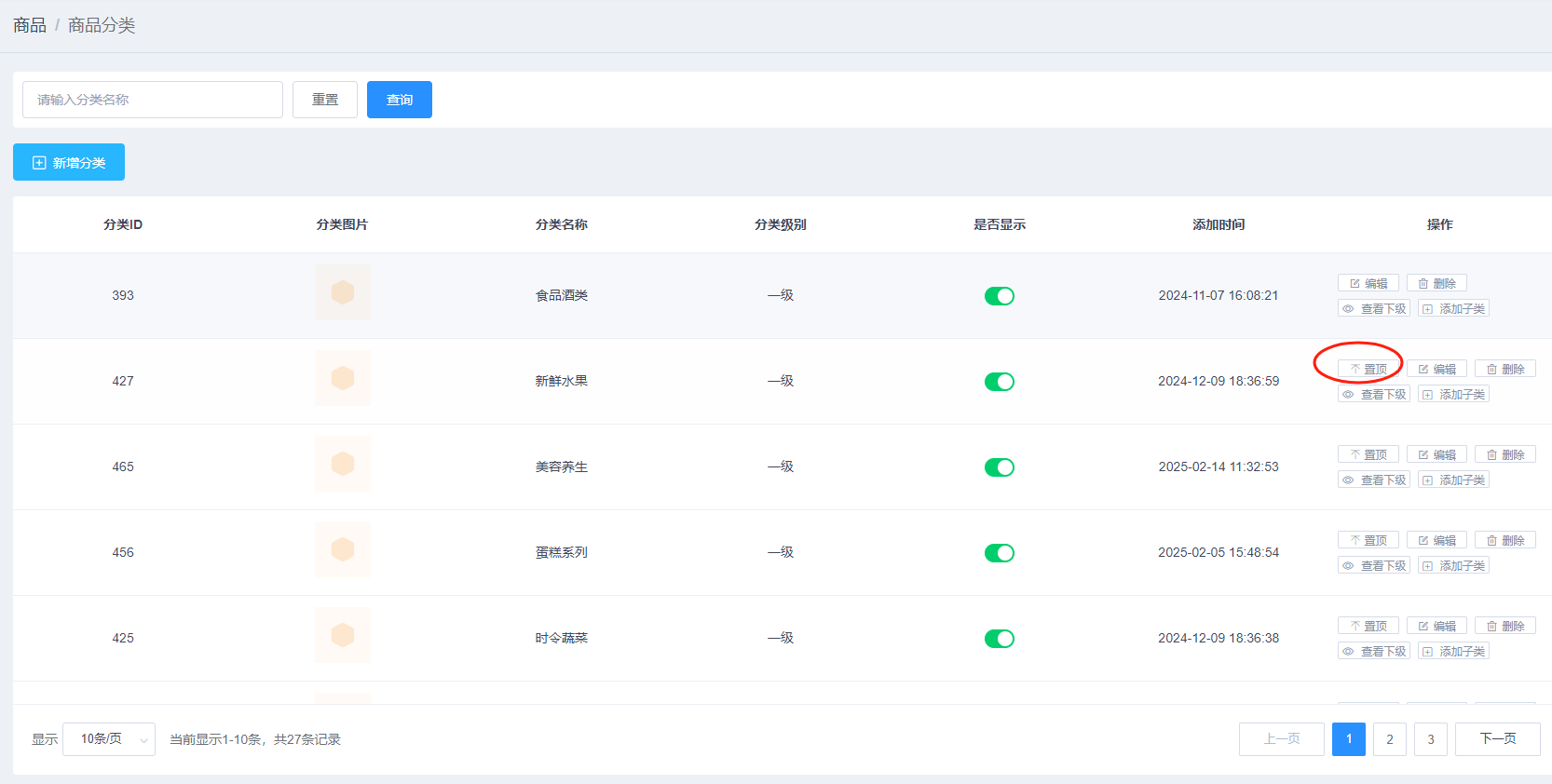Open 商品 breadcrumb link

(x=30, y=25)
